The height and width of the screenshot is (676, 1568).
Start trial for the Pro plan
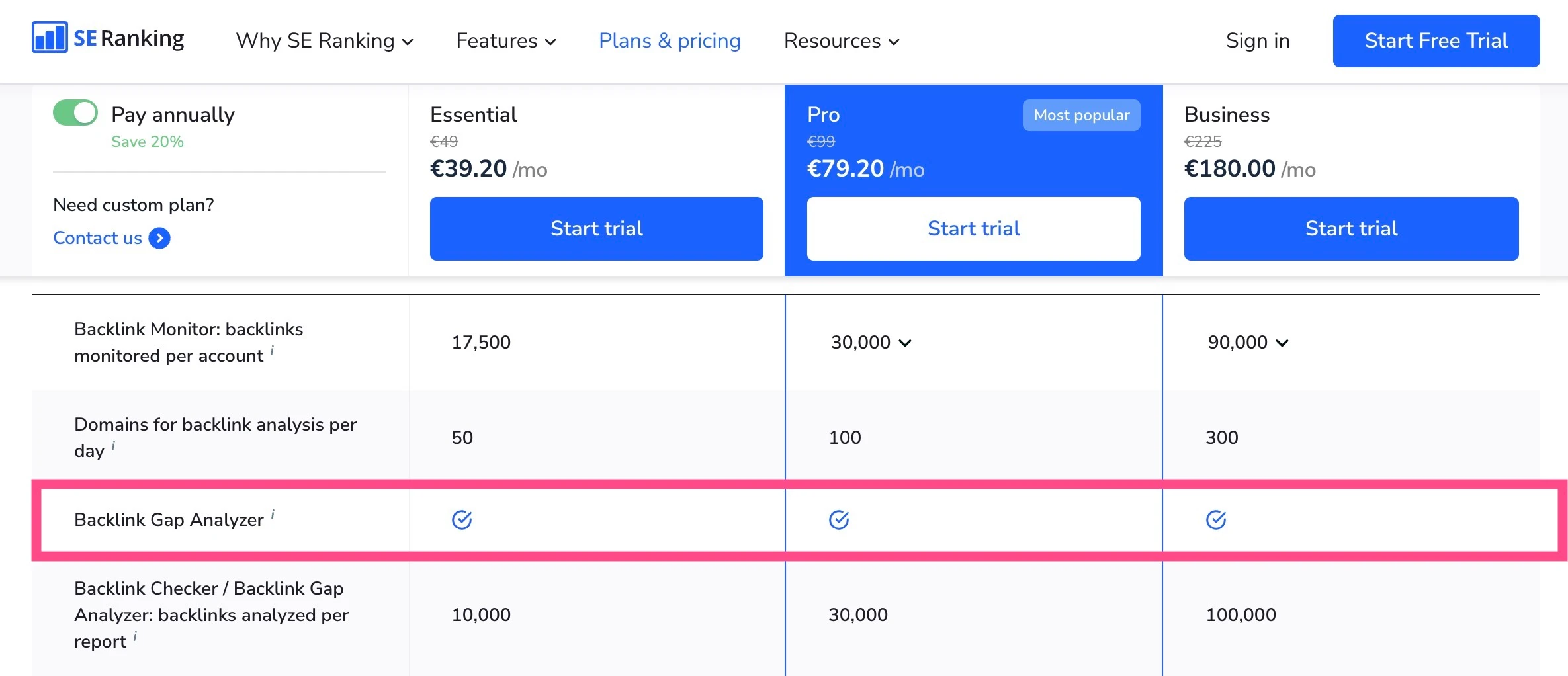(x=974, y=229)
